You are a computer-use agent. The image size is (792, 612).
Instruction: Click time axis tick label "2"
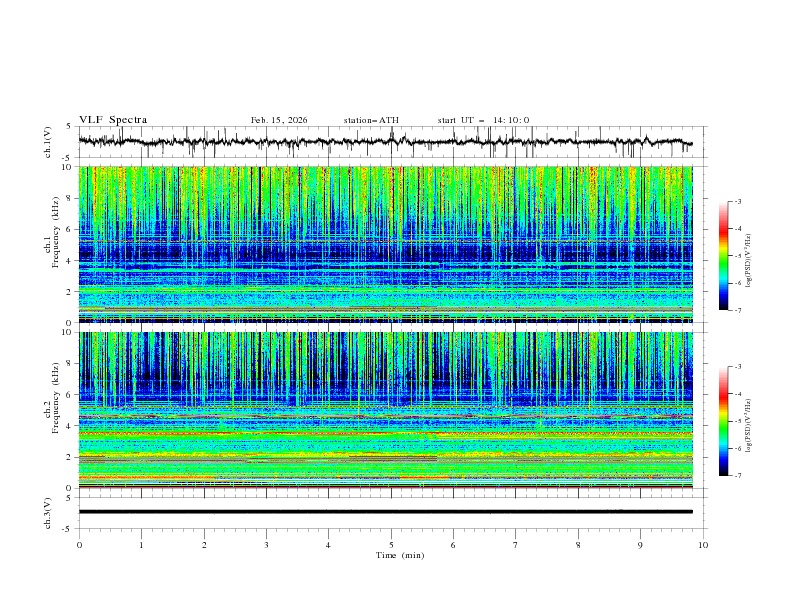pos(204,545)
